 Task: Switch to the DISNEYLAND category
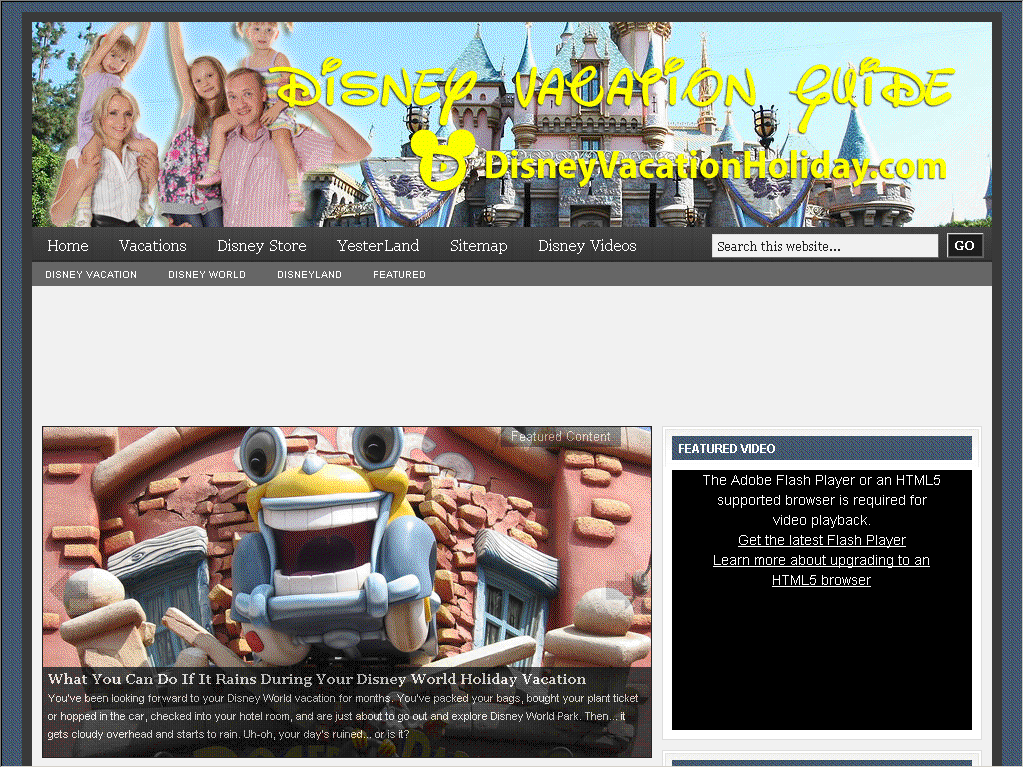tap(310, 275)
